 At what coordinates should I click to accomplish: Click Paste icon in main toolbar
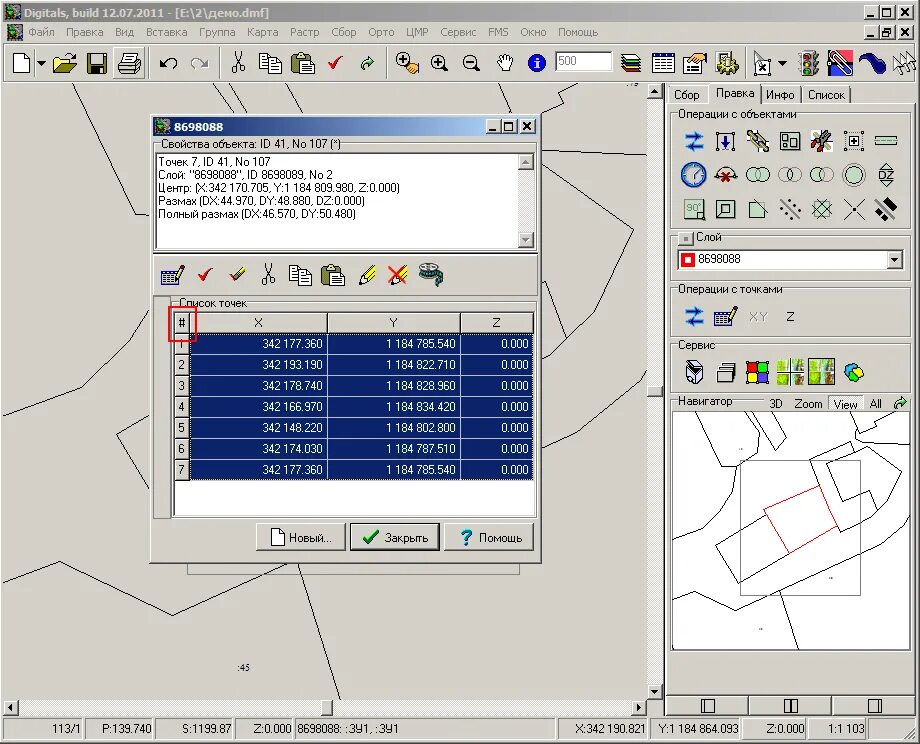click(303, 63)
